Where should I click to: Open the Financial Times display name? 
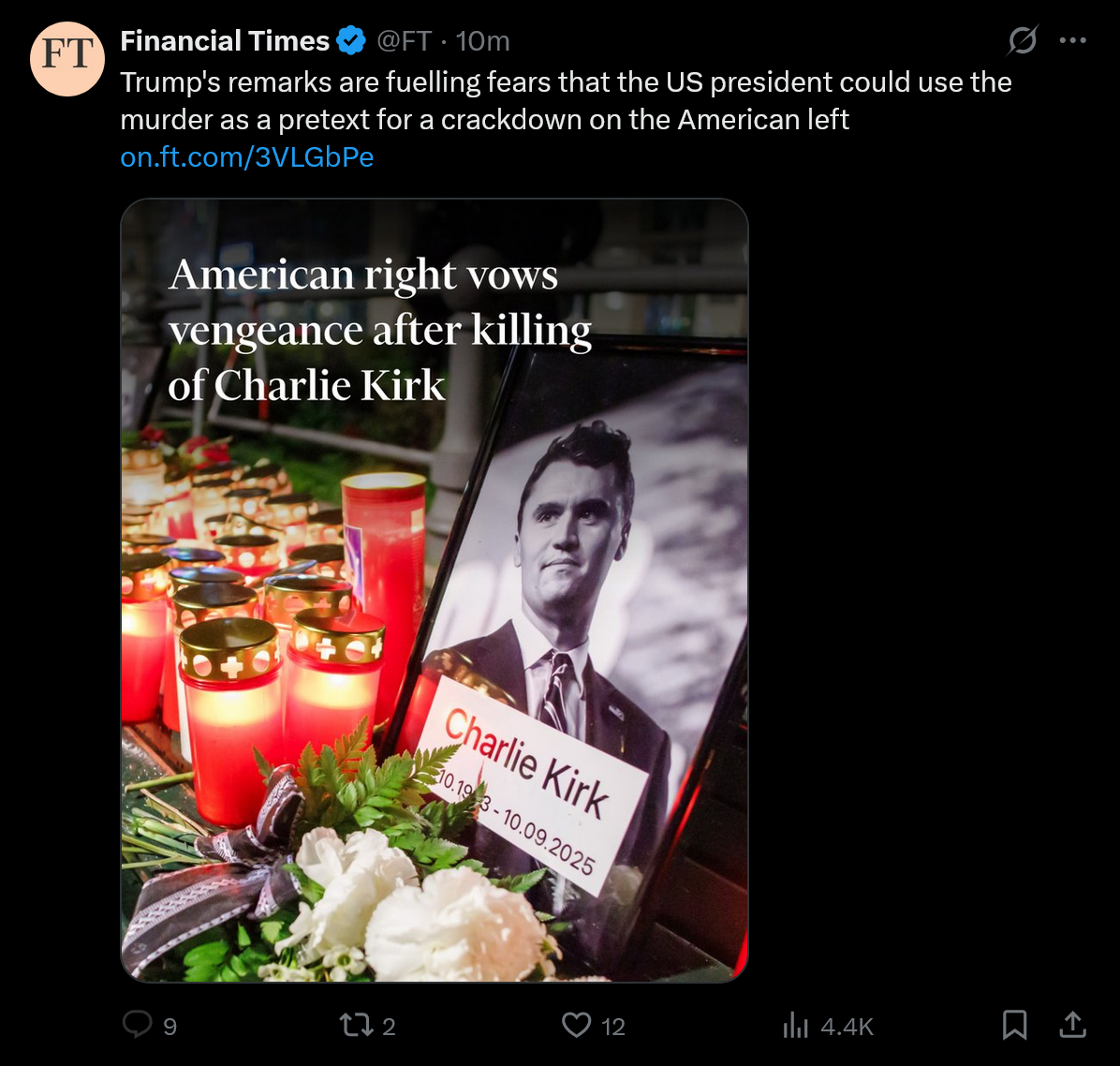225,41
